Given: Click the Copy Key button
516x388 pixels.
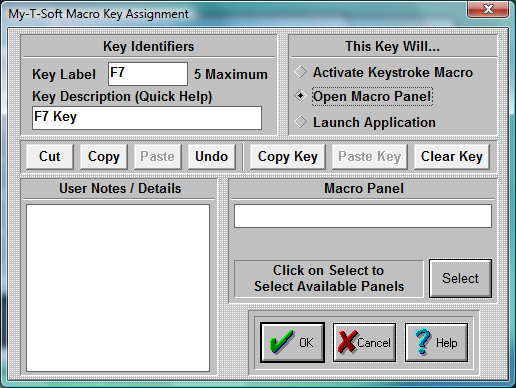Looking at the screenshot, I should pyautogui.click(x=288, y=157).
